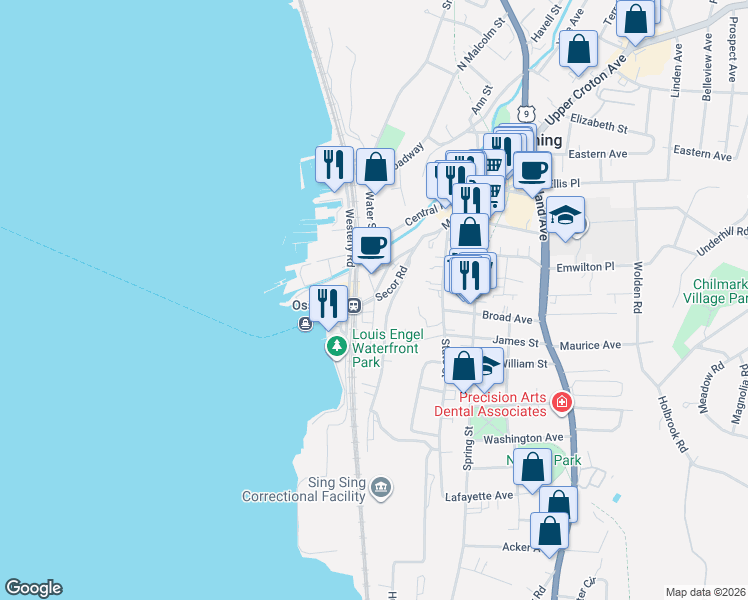Click the Westerly Rd label
Viewport: 748px width, 600px height.
tap(350, 238)
